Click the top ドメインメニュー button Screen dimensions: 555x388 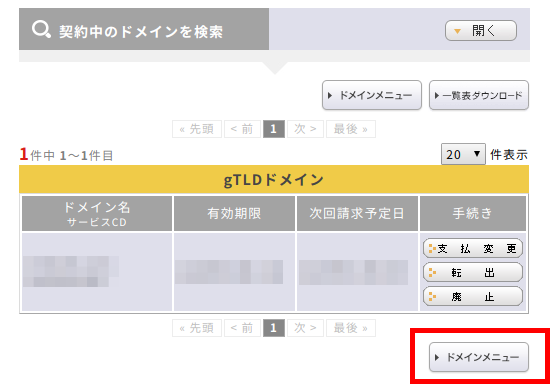372,95
